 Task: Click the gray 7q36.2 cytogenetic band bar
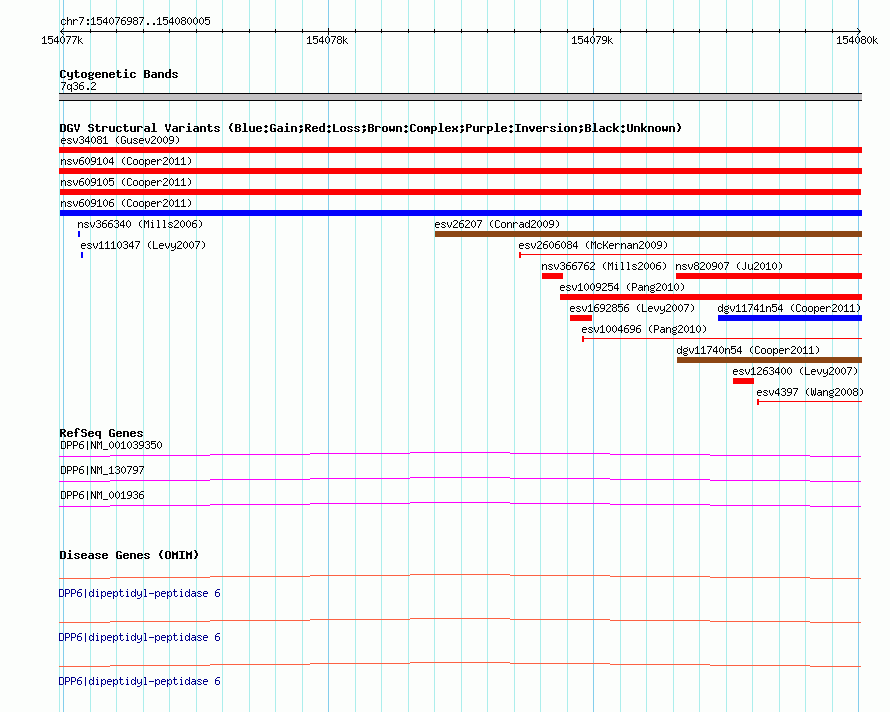(x=460, y=97)
